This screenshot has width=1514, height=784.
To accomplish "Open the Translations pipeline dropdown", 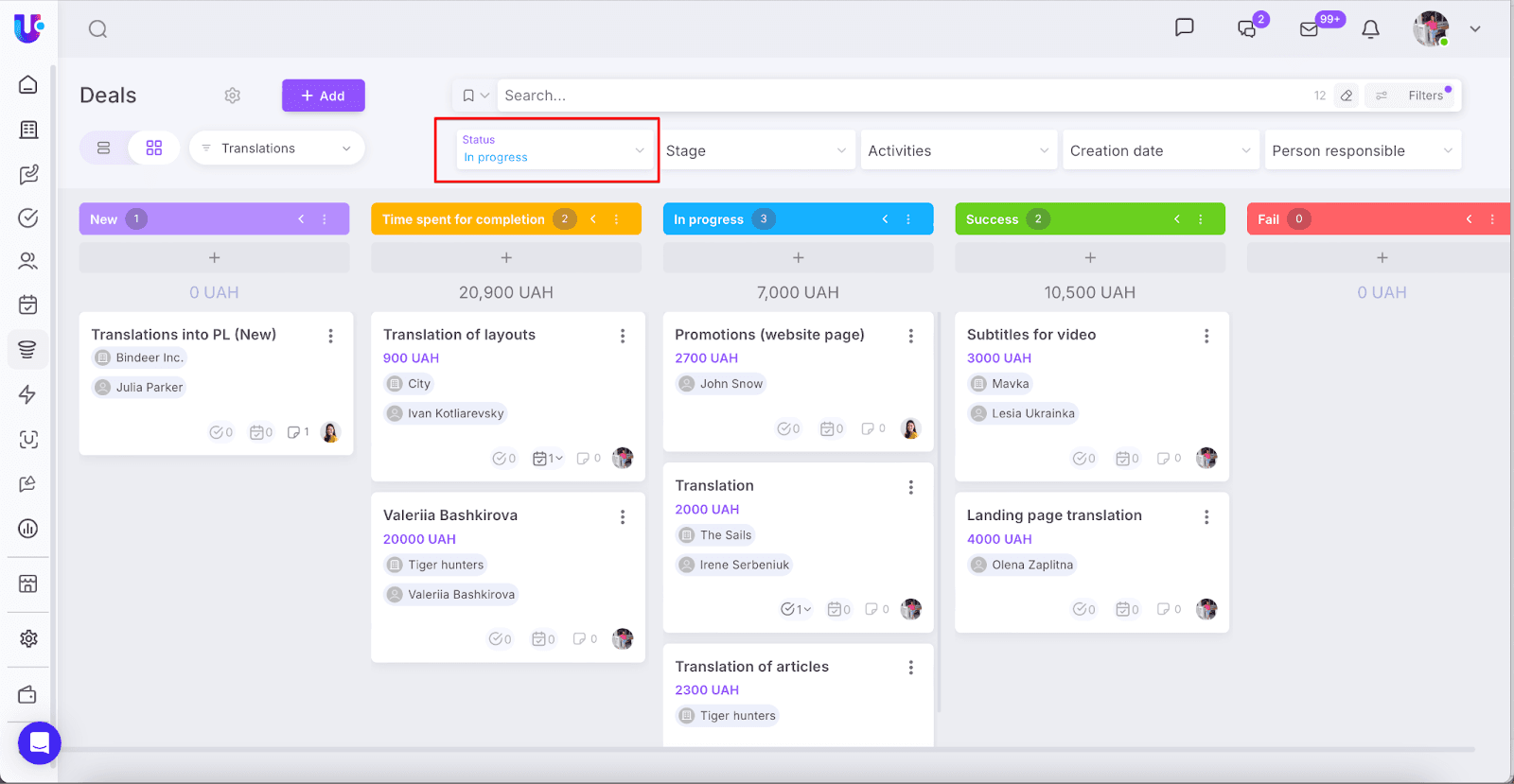I will pos(276,148).
